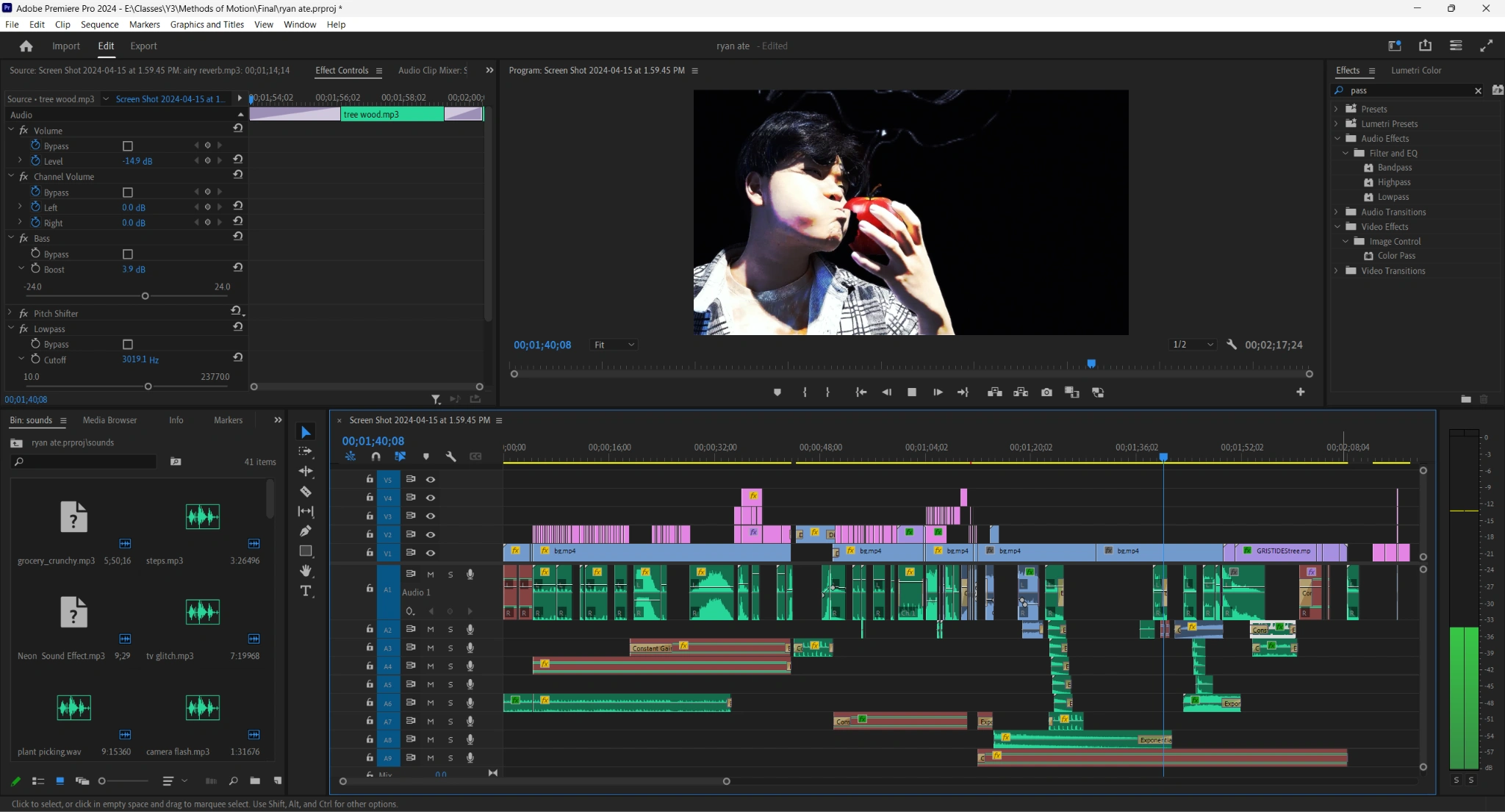Choose the Type tool

(306, 591)
